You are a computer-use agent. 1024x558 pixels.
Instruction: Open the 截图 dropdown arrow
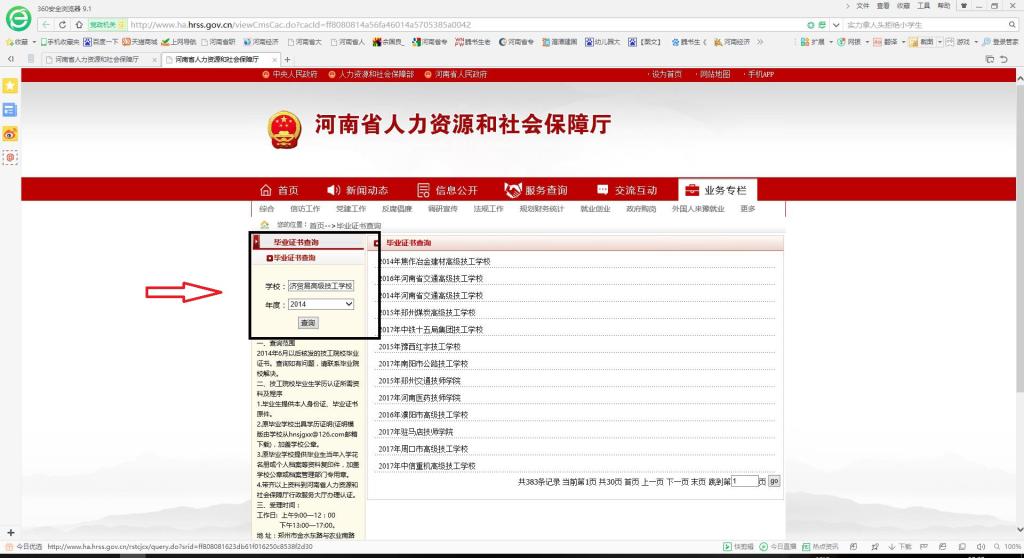point(940,42)
